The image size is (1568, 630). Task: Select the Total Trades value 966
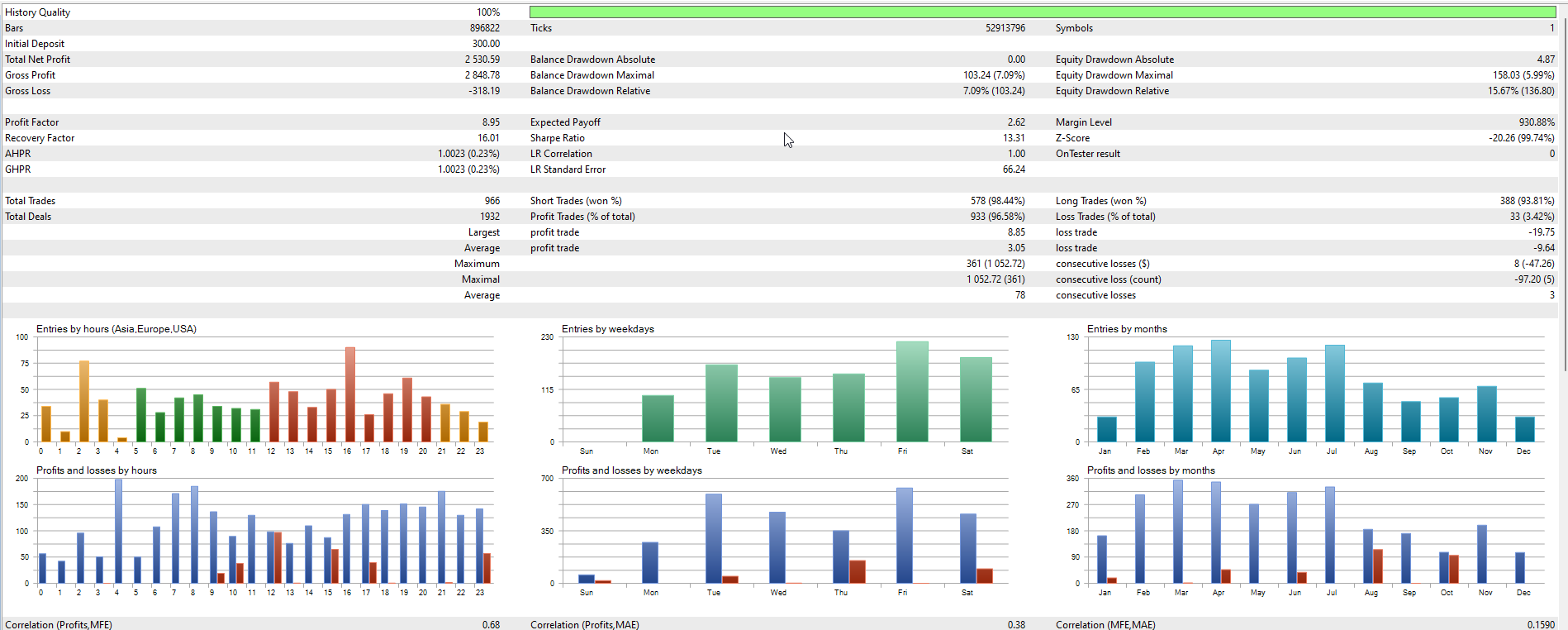point(492,201)
